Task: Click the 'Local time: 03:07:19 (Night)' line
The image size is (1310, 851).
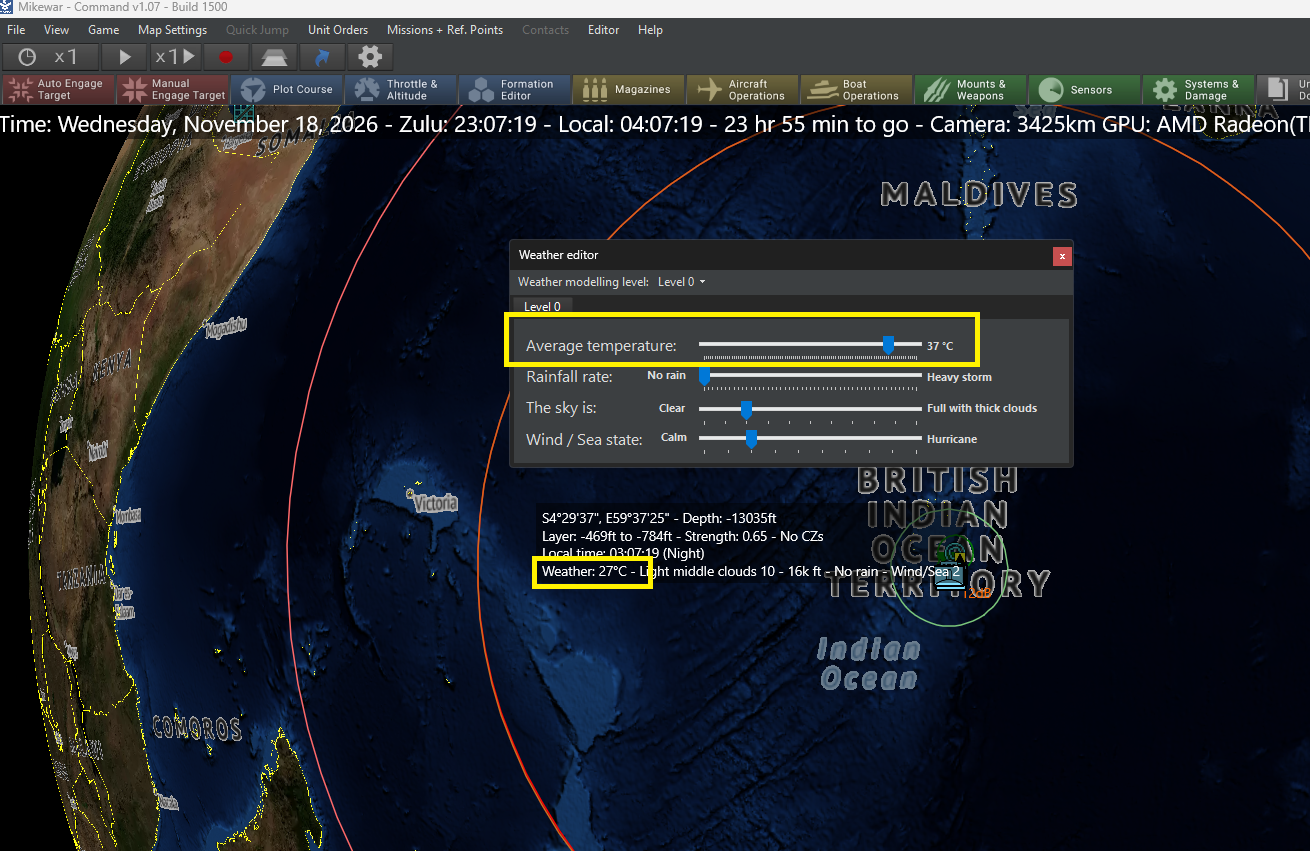Action: (x=623, y=554)
